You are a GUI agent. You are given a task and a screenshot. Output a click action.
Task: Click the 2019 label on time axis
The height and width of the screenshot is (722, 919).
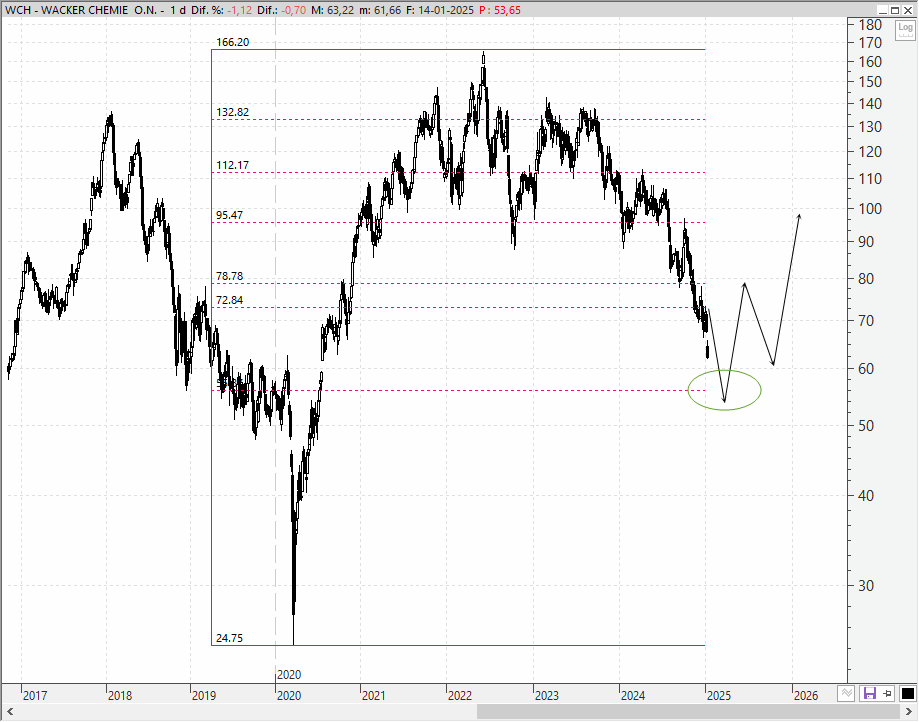[204, 696]
